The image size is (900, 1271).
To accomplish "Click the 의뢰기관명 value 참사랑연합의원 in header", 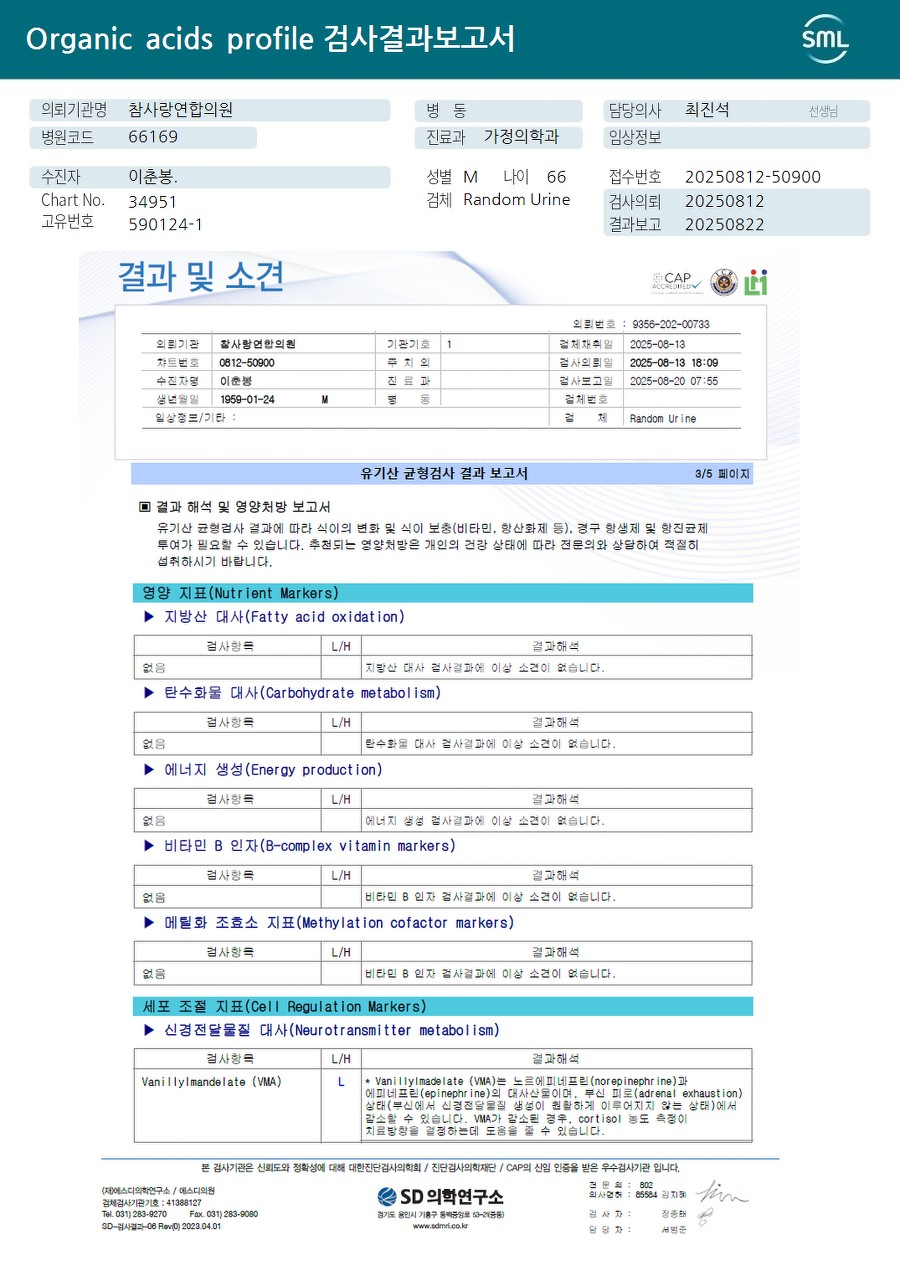I will coord(181,110).
